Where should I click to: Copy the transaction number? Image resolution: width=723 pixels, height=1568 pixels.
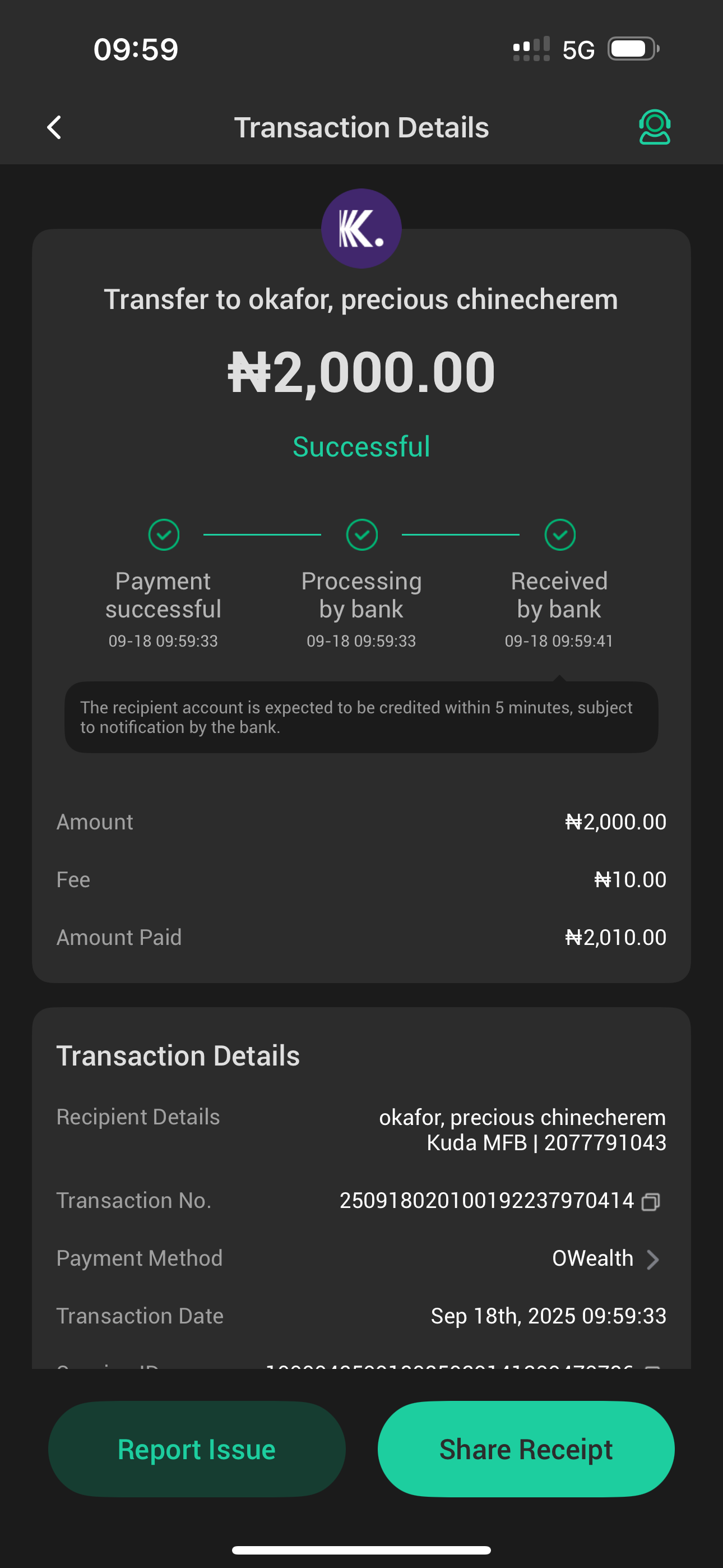pyautogui.click(x=651, y=1202)
